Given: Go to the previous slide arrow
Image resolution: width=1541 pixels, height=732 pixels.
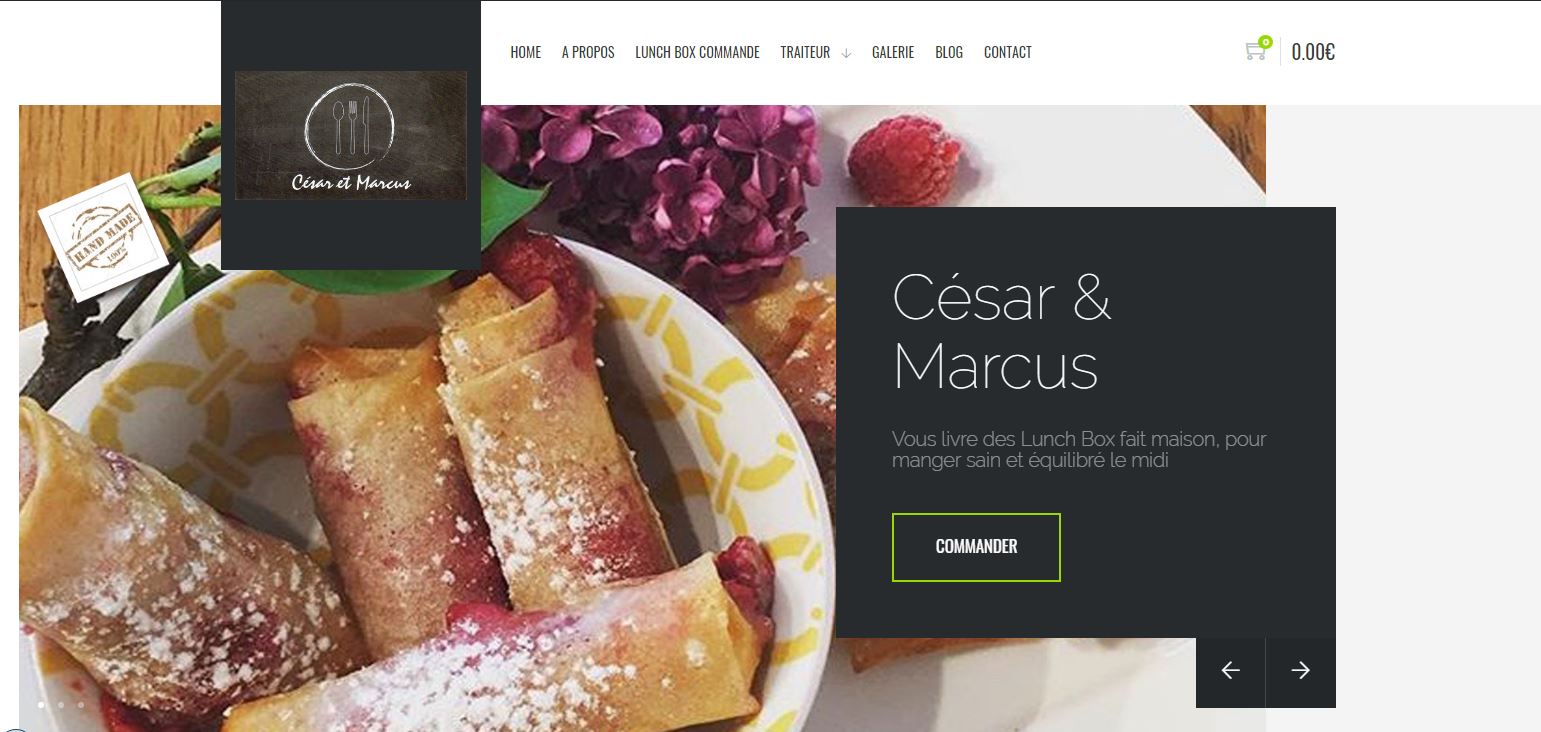Looking at the screenshot, I should pyautogui.click(x=1230, y=671).
